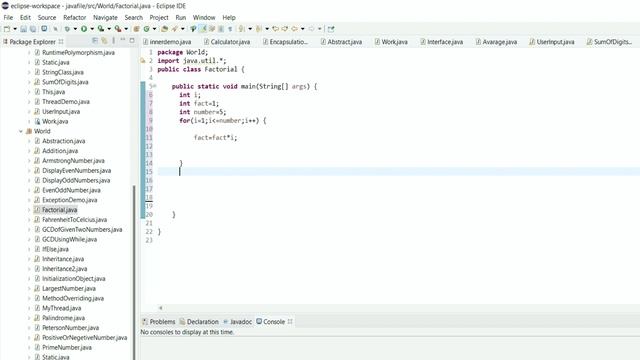Click the Save All toolbar icon

pyautogui.click(x=33, y=29)
